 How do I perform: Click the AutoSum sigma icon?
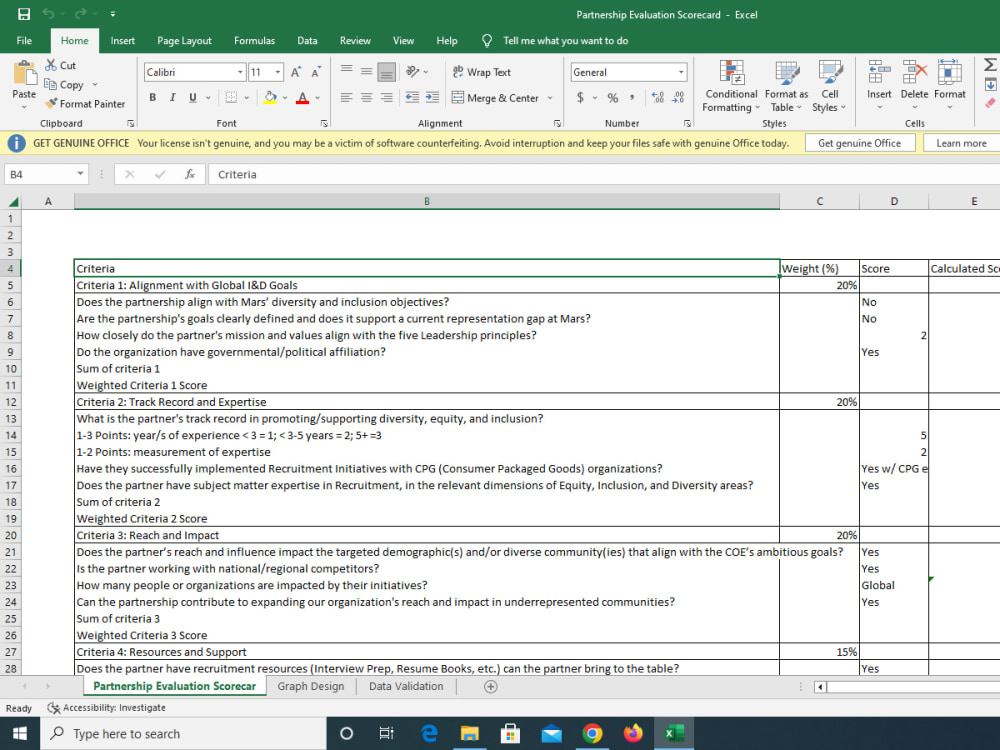990,64
